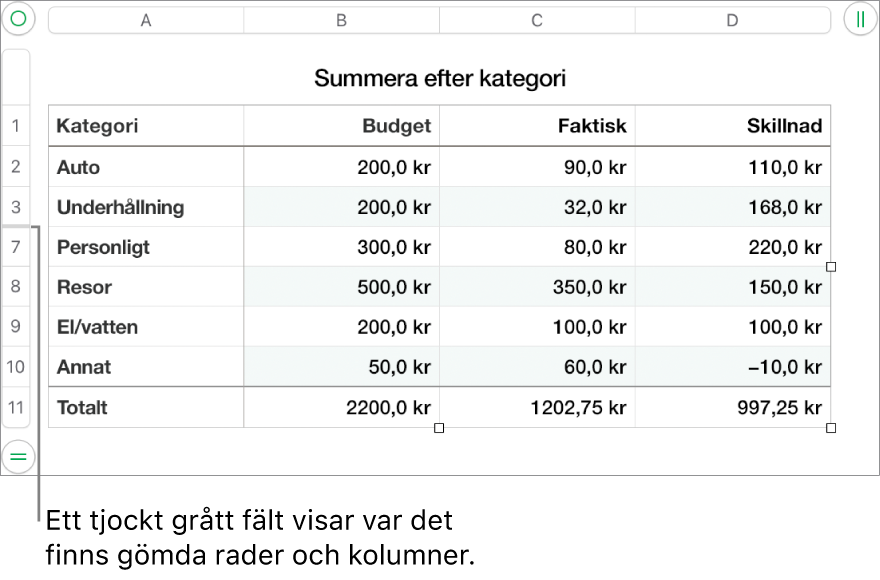Click the table select circle handle
The image size is (880, 580).
point(19,19)
